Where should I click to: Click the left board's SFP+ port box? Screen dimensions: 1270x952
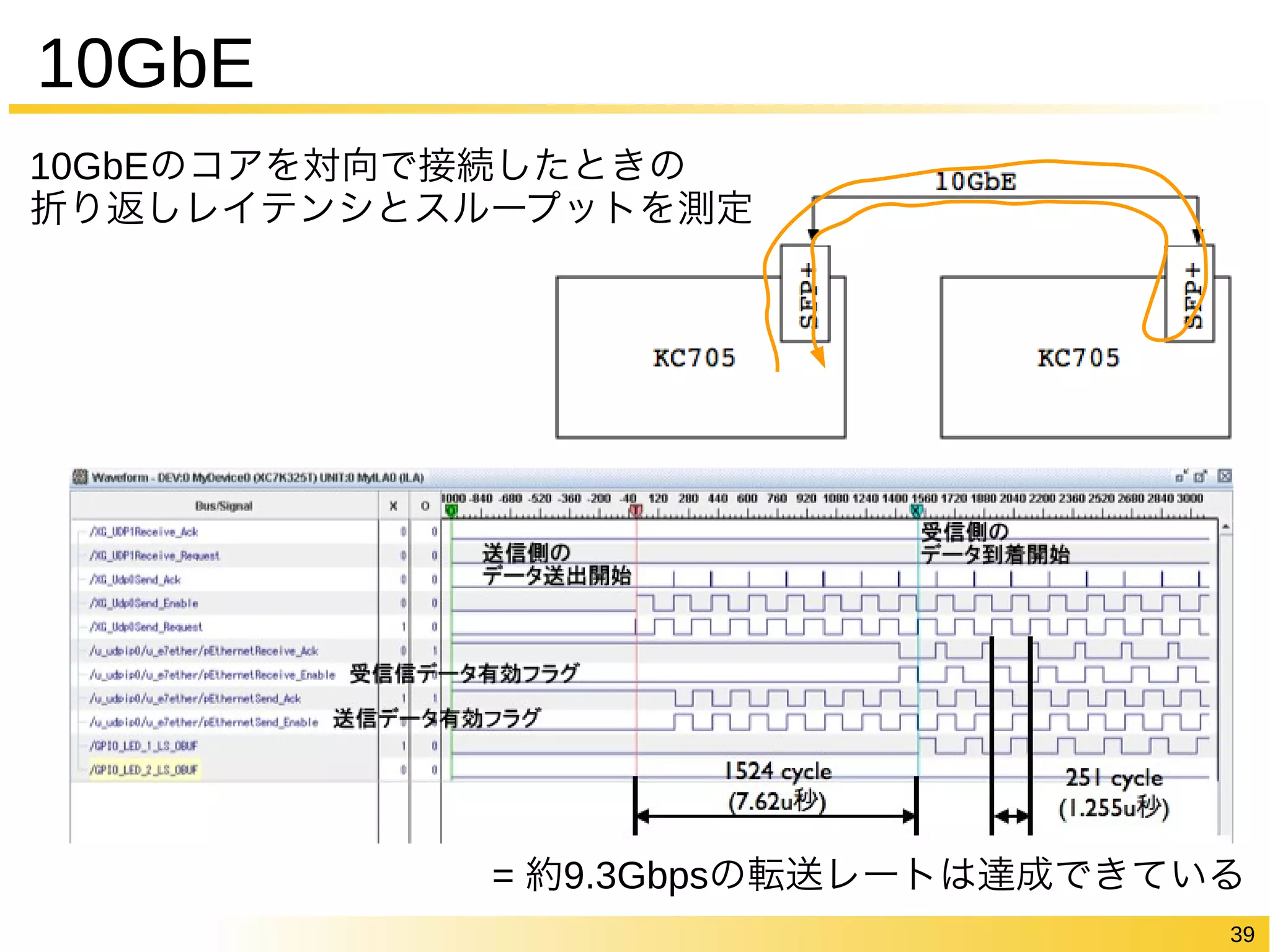point(805,293)
